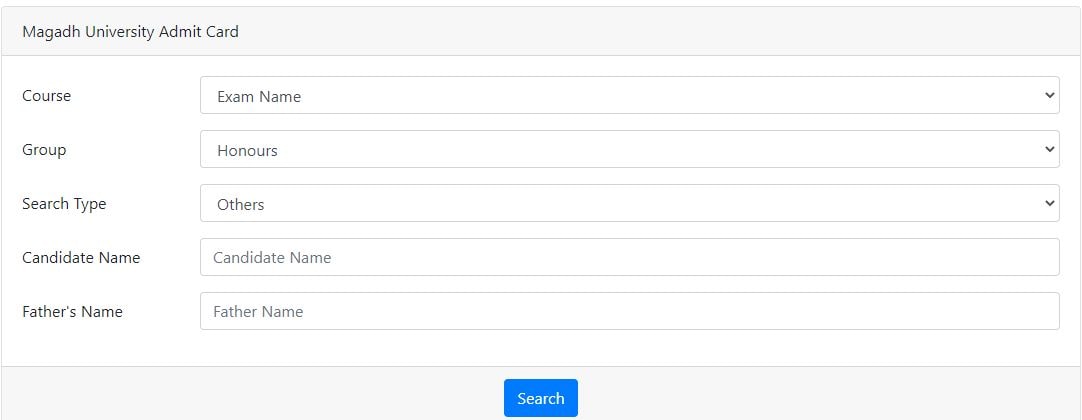Click the Search Type field label
The width and height of the screenshot is (1082, 420).
pyautogui.click(x=64, y=204)
